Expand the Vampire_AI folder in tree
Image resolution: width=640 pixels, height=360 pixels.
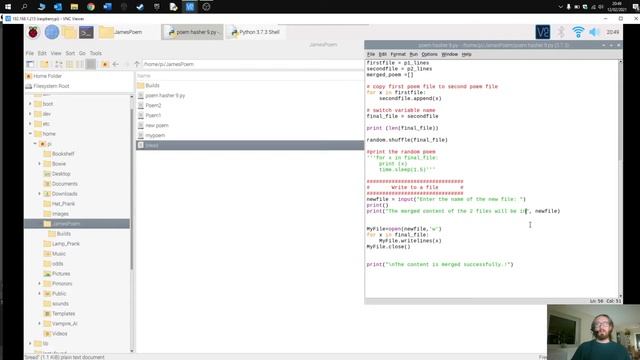40,323
